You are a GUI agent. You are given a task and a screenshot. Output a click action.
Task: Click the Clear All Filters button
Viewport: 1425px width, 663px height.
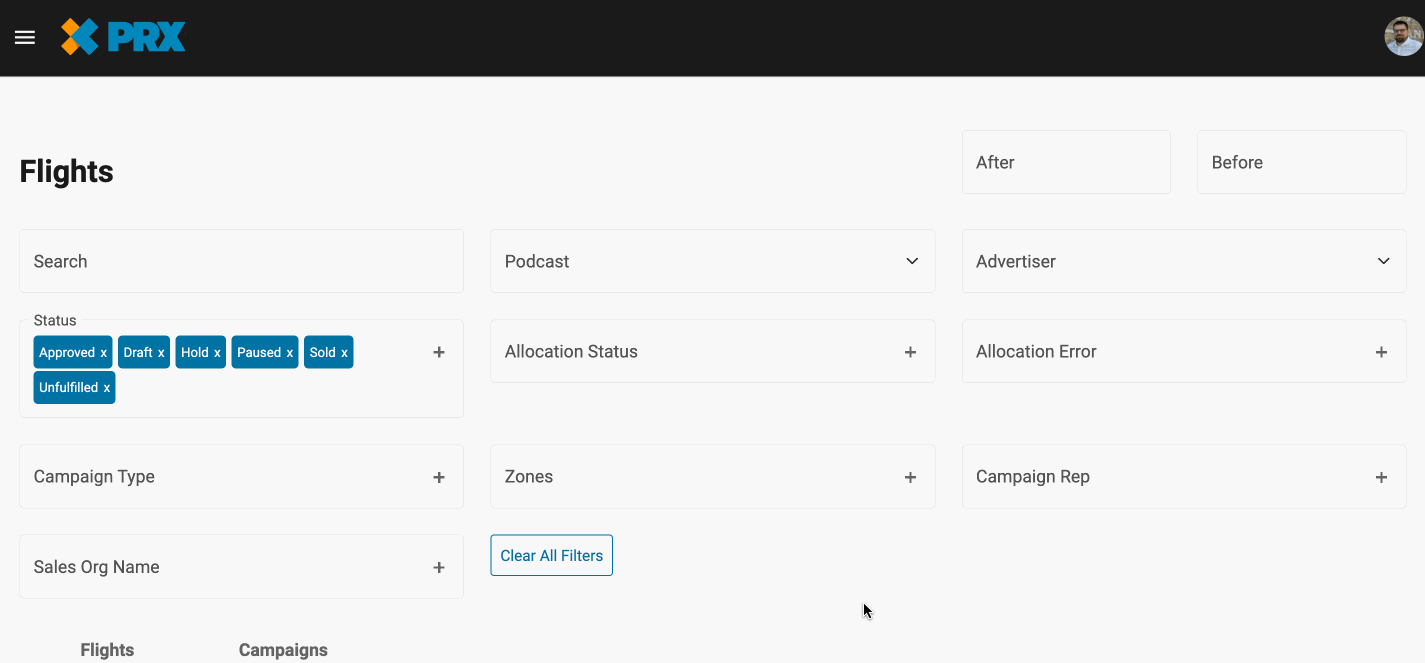tap(551, 556)
